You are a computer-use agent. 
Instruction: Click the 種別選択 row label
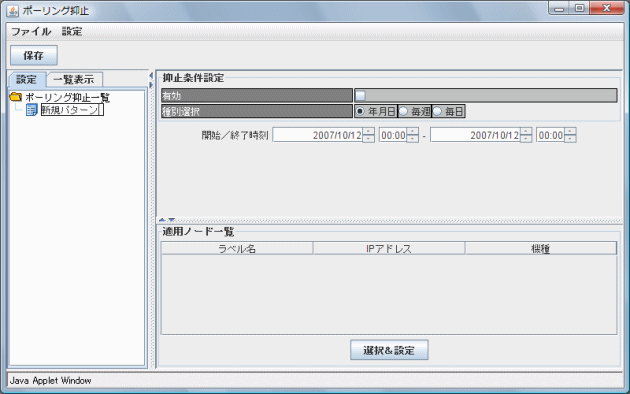point(257,112)
